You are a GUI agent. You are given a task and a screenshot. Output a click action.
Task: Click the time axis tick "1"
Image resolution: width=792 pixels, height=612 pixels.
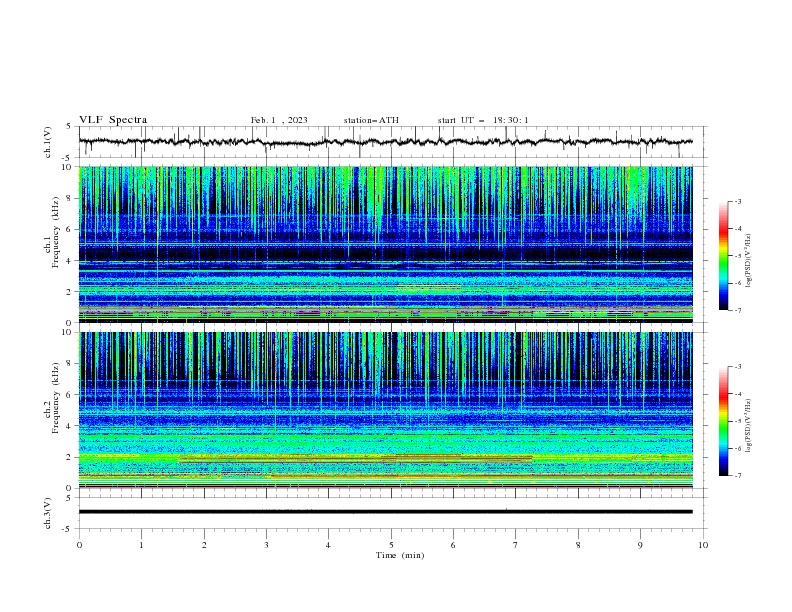click(141, 545)
